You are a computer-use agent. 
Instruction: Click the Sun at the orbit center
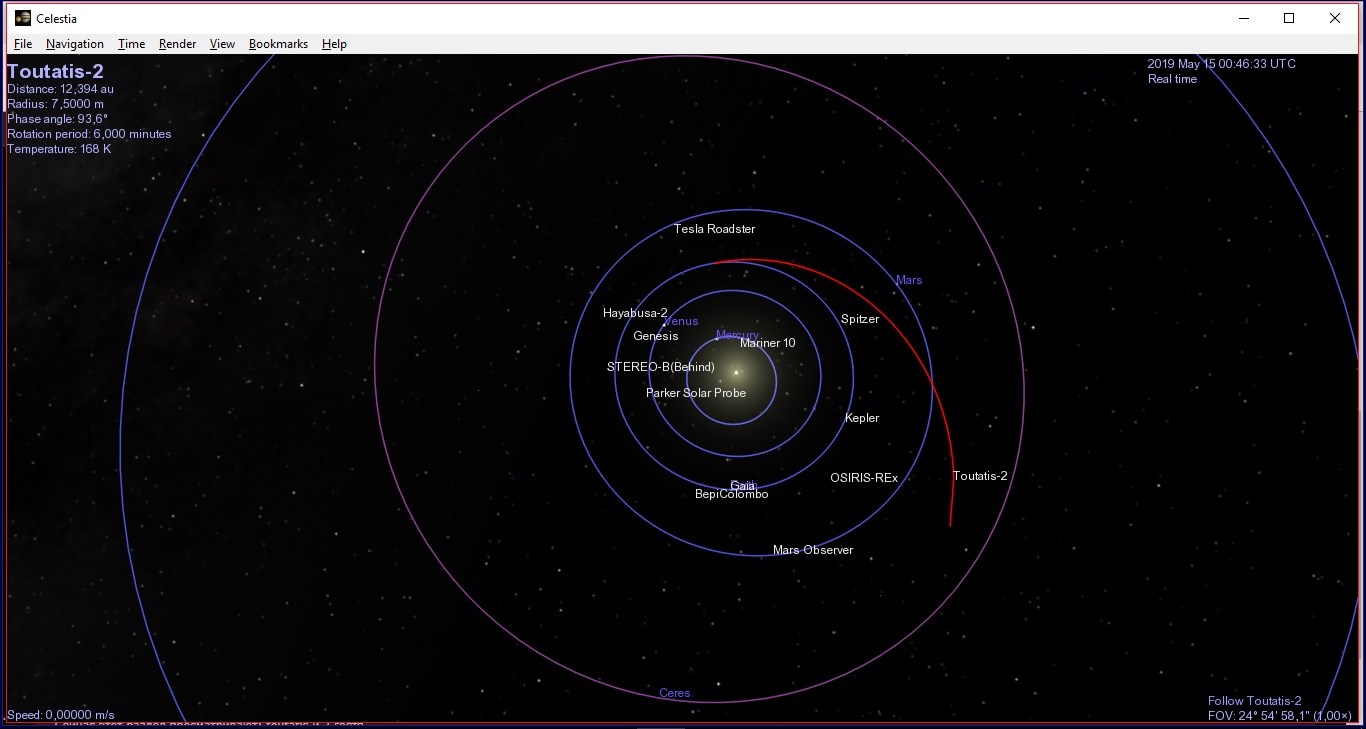click(x=736, y=372)
